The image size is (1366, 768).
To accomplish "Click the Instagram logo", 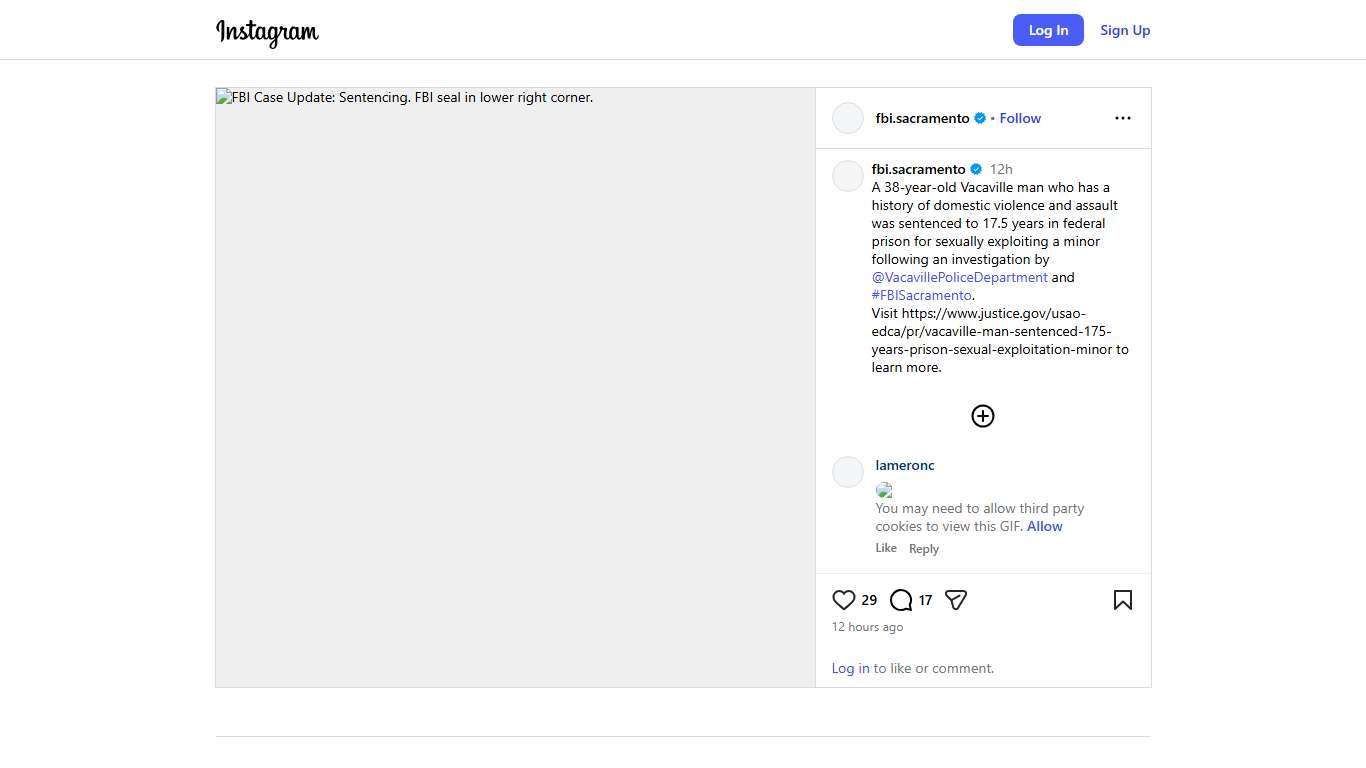I will point(267,32).
